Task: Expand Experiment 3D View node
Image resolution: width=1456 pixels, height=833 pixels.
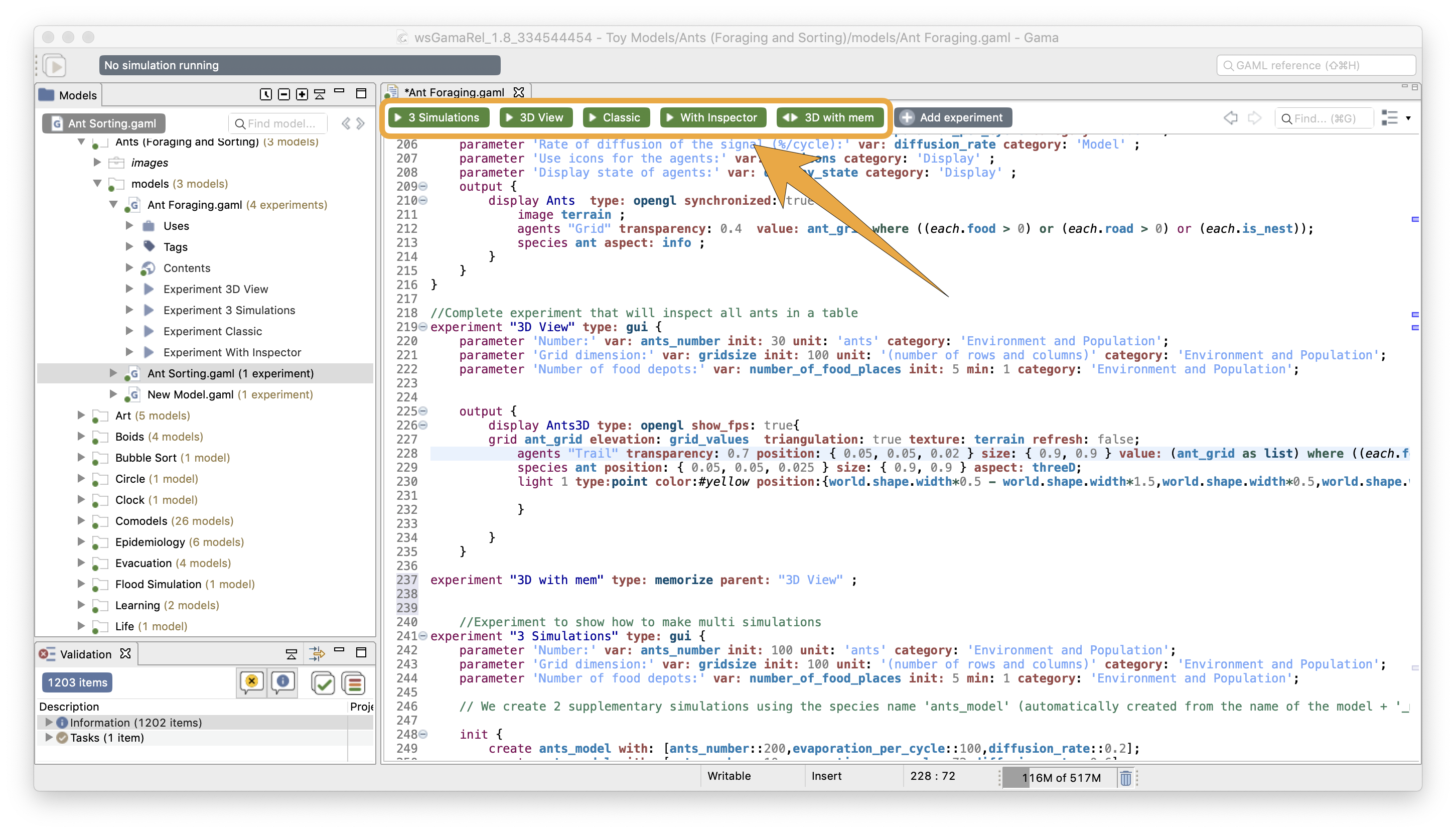Action: (129, 289)
